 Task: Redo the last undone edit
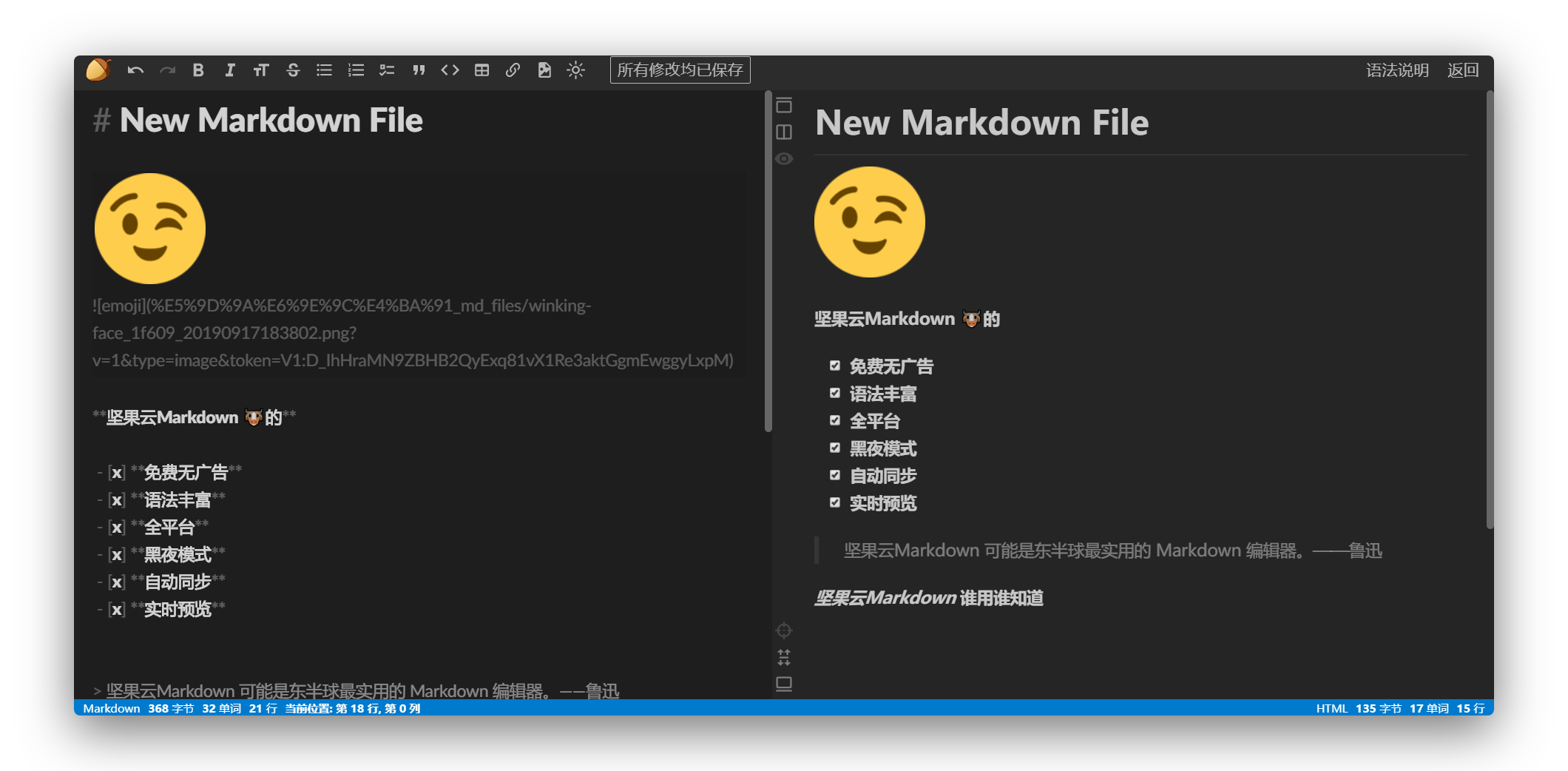tap(167, 70)
